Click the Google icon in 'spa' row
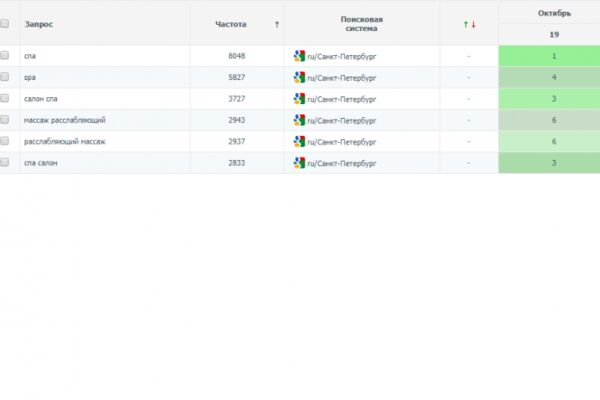This screenshot has height=400, width=600. (299, 77)
